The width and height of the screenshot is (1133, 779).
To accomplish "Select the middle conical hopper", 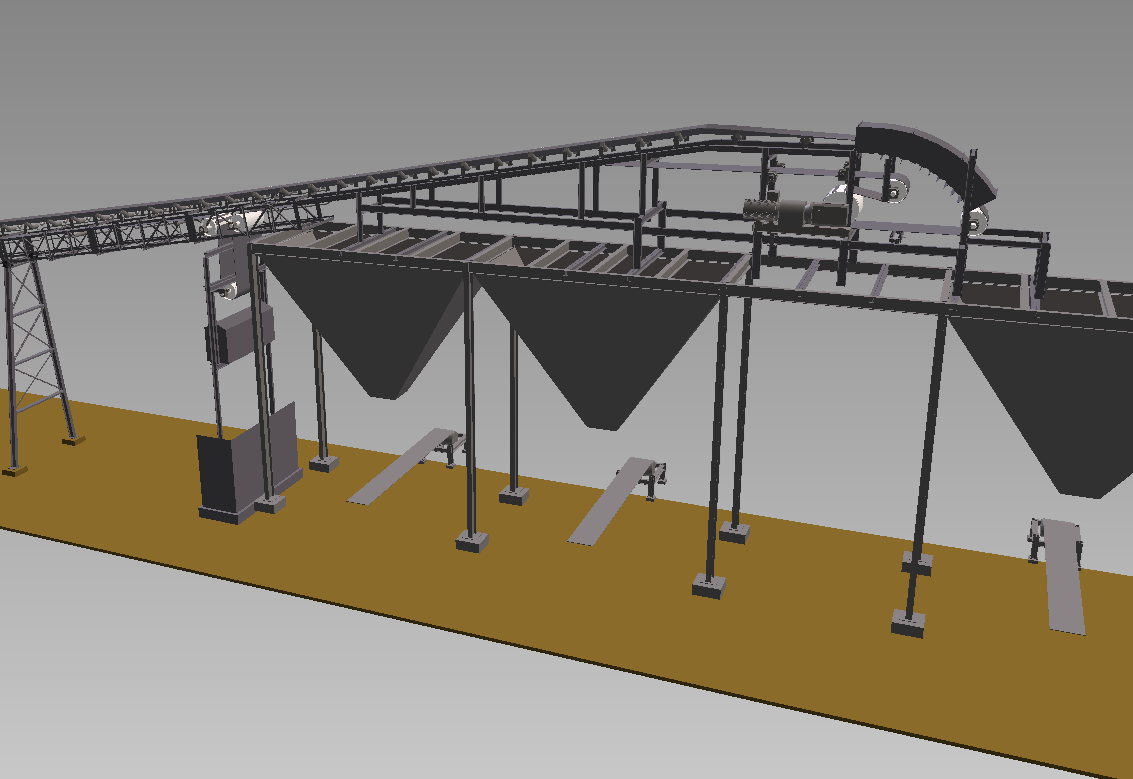I will pyautogui.click(x=600, y=350).
